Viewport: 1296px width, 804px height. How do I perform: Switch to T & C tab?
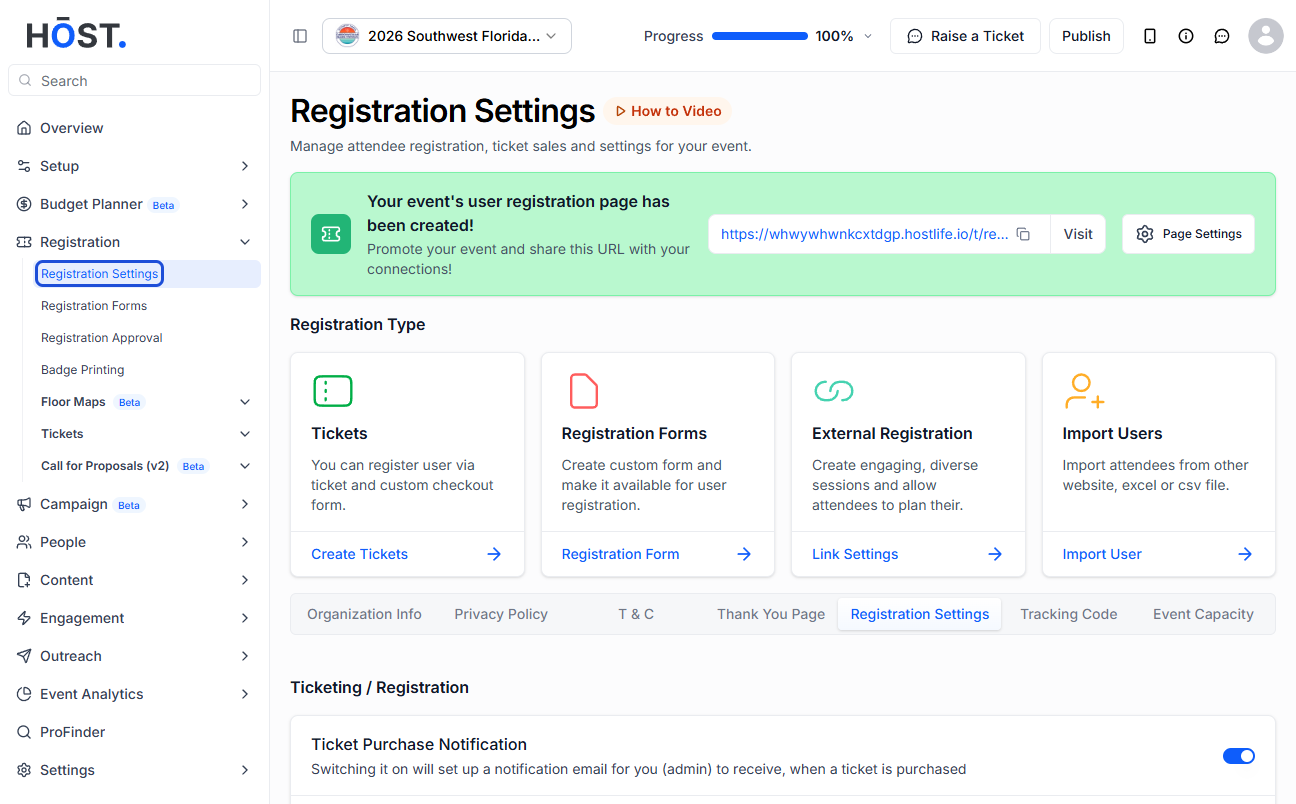[636, 614]
